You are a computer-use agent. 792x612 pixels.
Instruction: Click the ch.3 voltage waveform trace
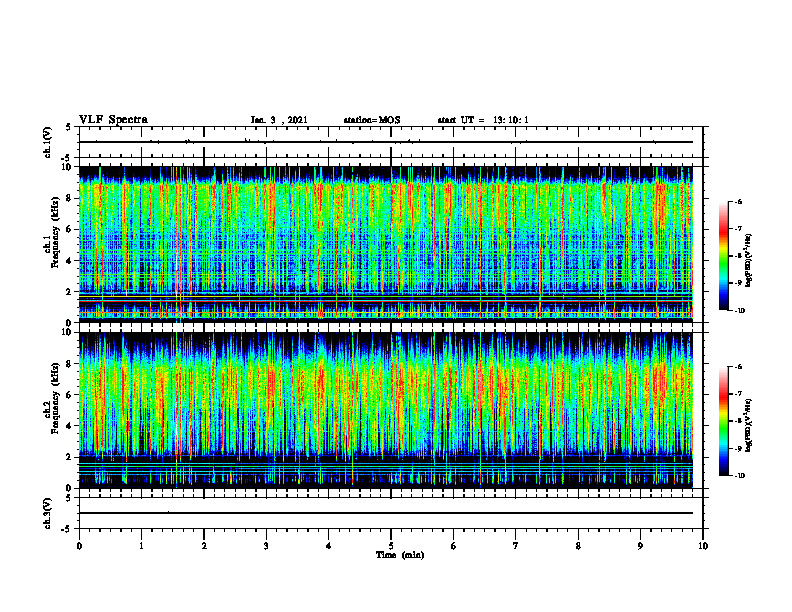(386, 513)
